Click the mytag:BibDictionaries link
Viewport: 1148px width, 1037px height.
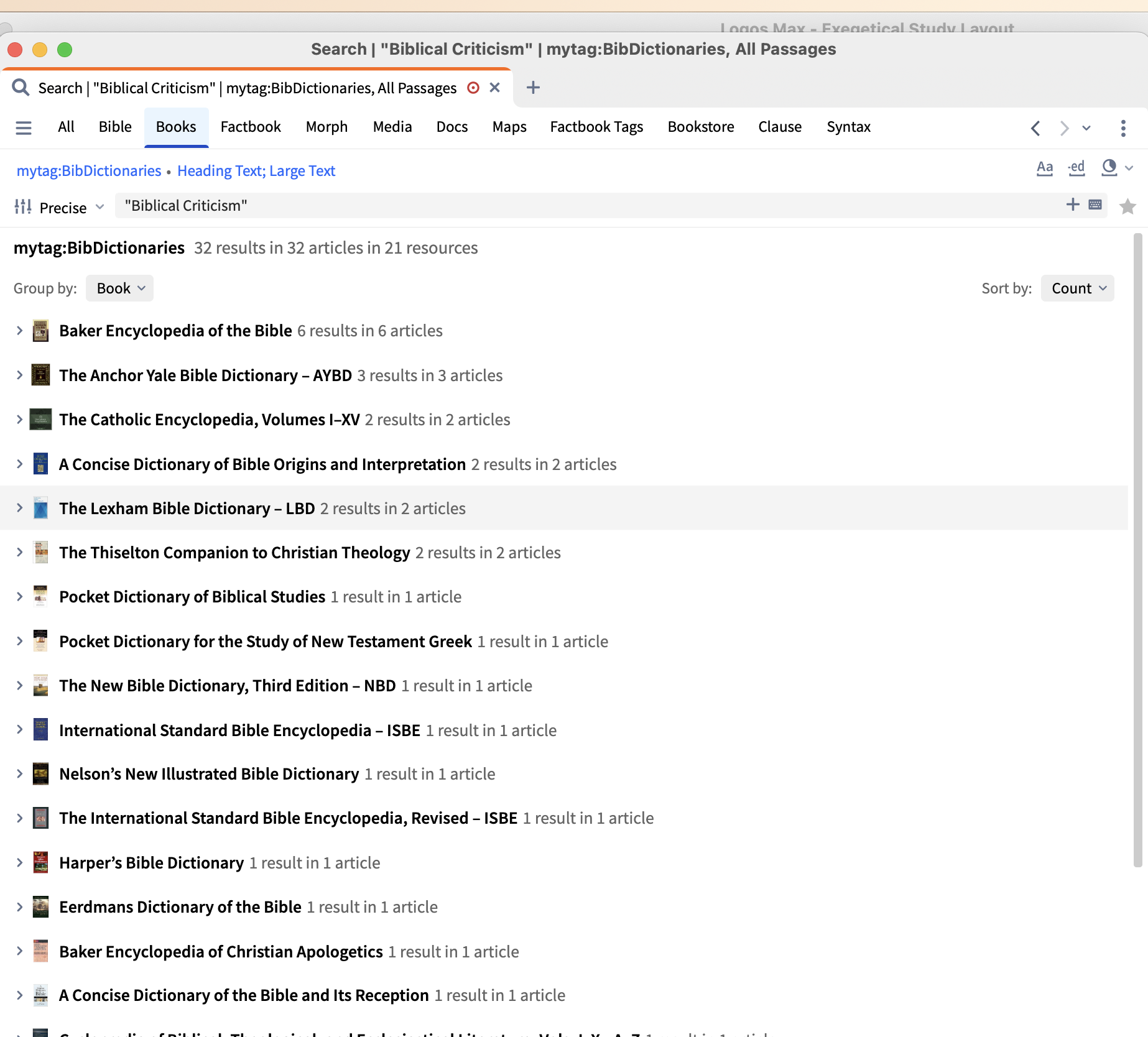click(x=89, y=171)
